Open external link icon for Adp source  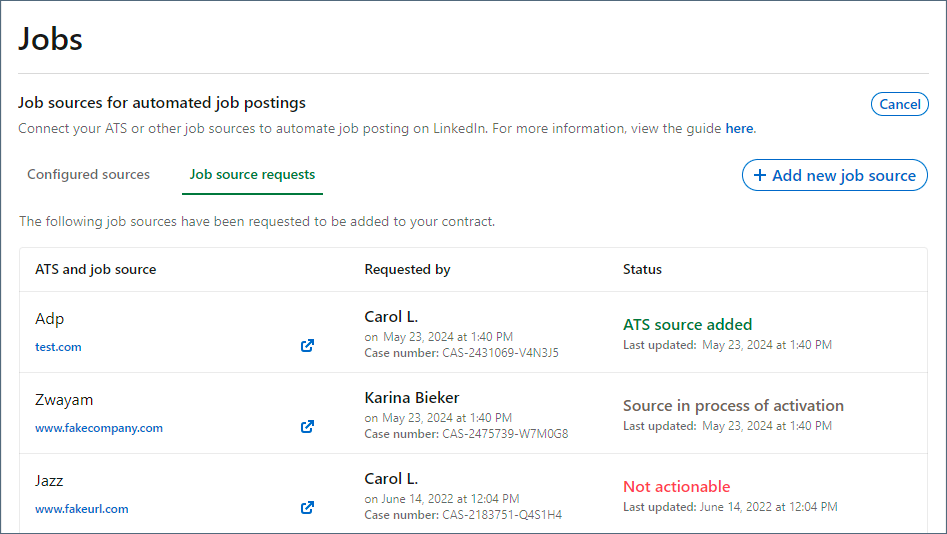coord(307,346)
